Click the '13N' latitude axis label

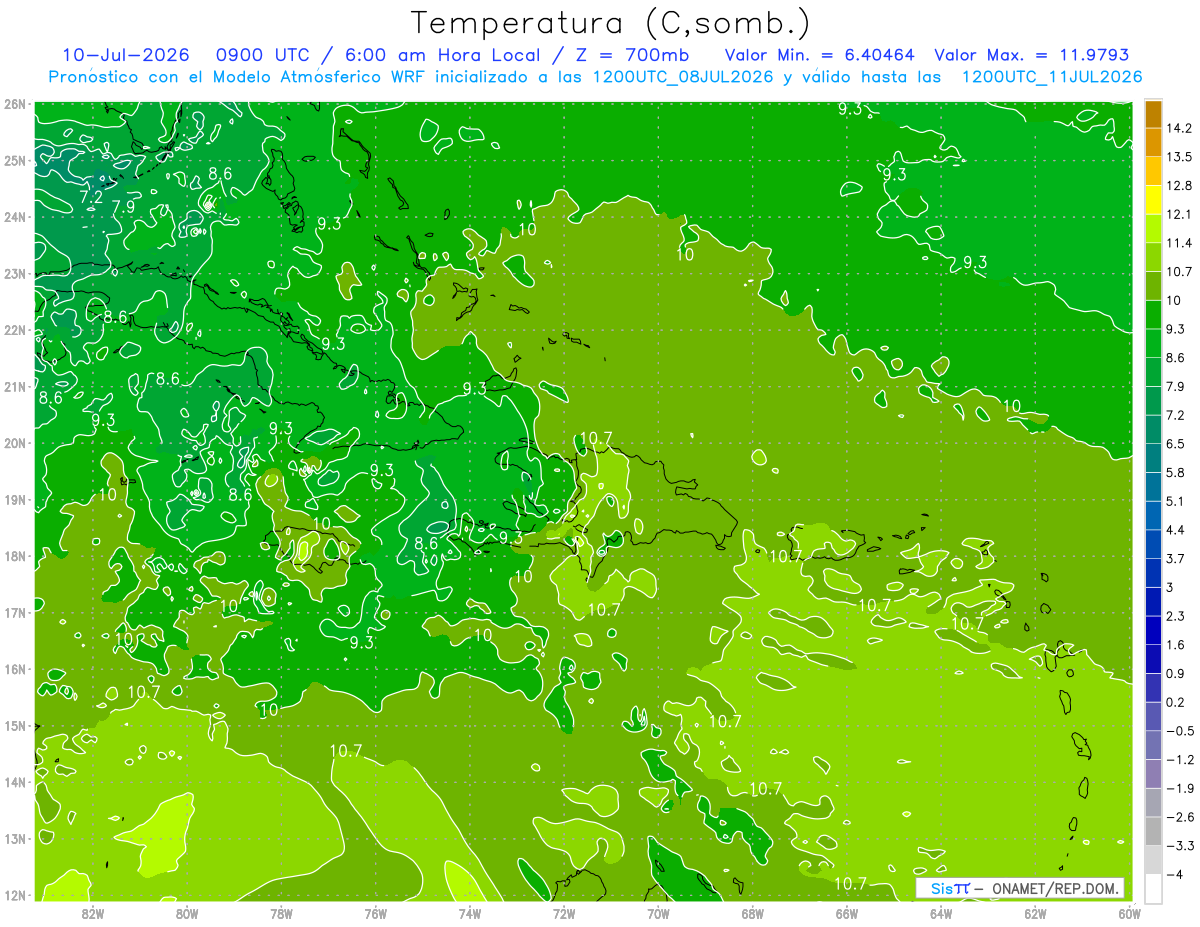[x=15, y=838]
